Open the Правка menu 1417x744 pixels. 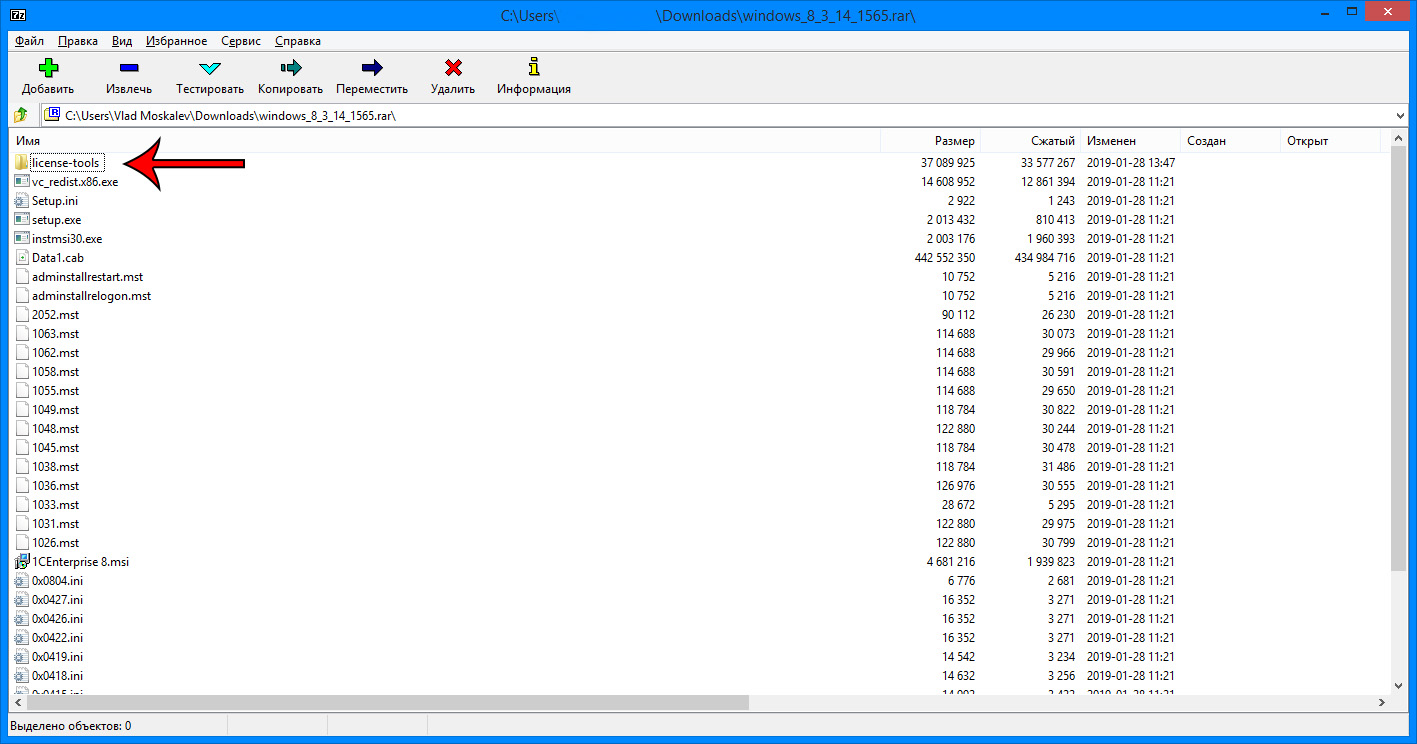(78, 41)
